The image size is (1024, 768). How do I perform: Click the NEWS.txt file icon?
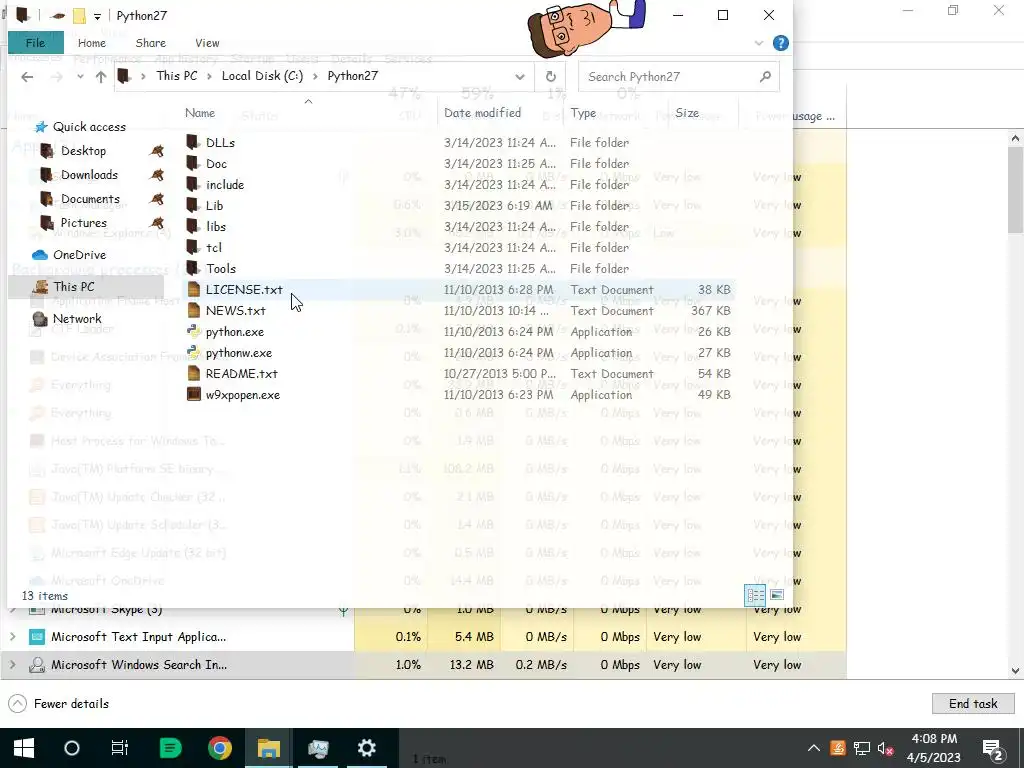(x=193, y=310)
